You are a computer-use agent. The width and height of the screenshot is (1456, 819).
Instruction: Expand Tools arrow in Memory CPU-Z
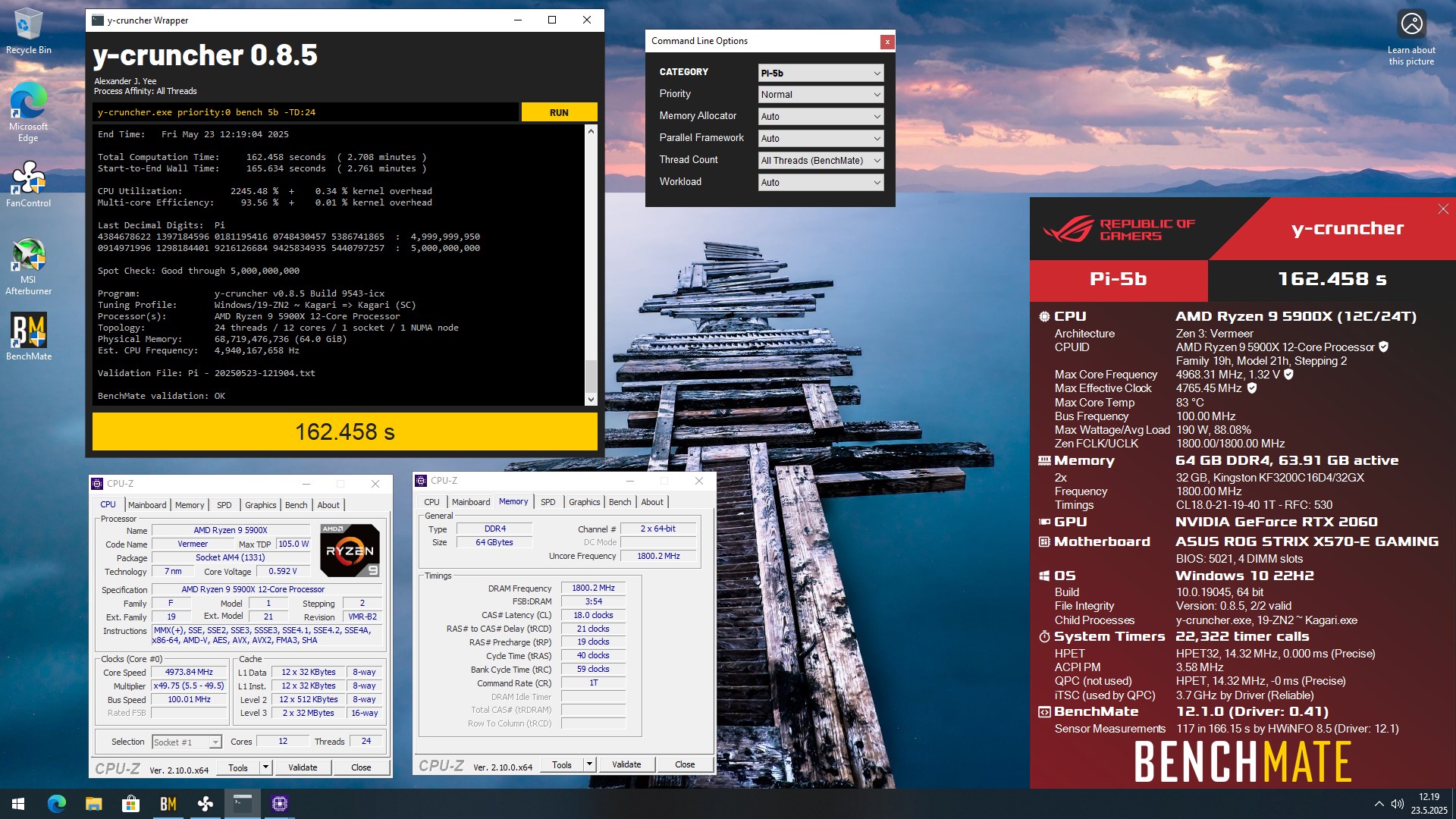589,764
